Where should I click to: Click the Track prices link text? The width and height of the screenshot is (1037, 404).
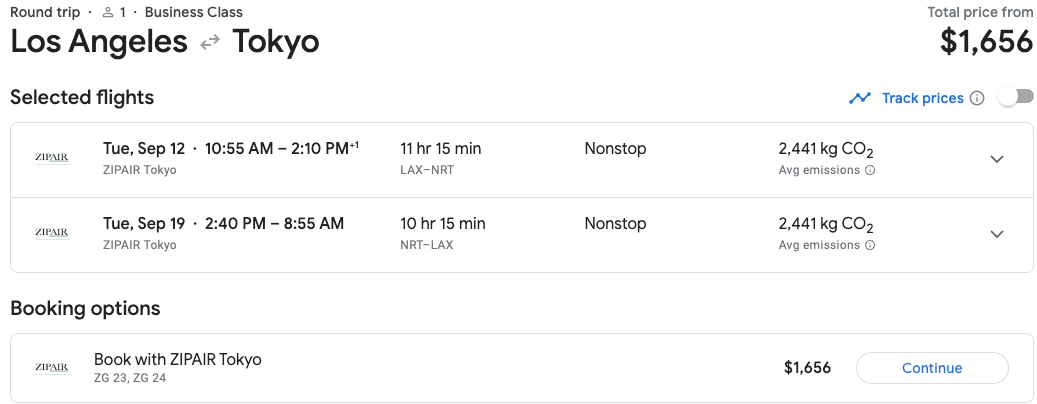click(x=922, y=98)
